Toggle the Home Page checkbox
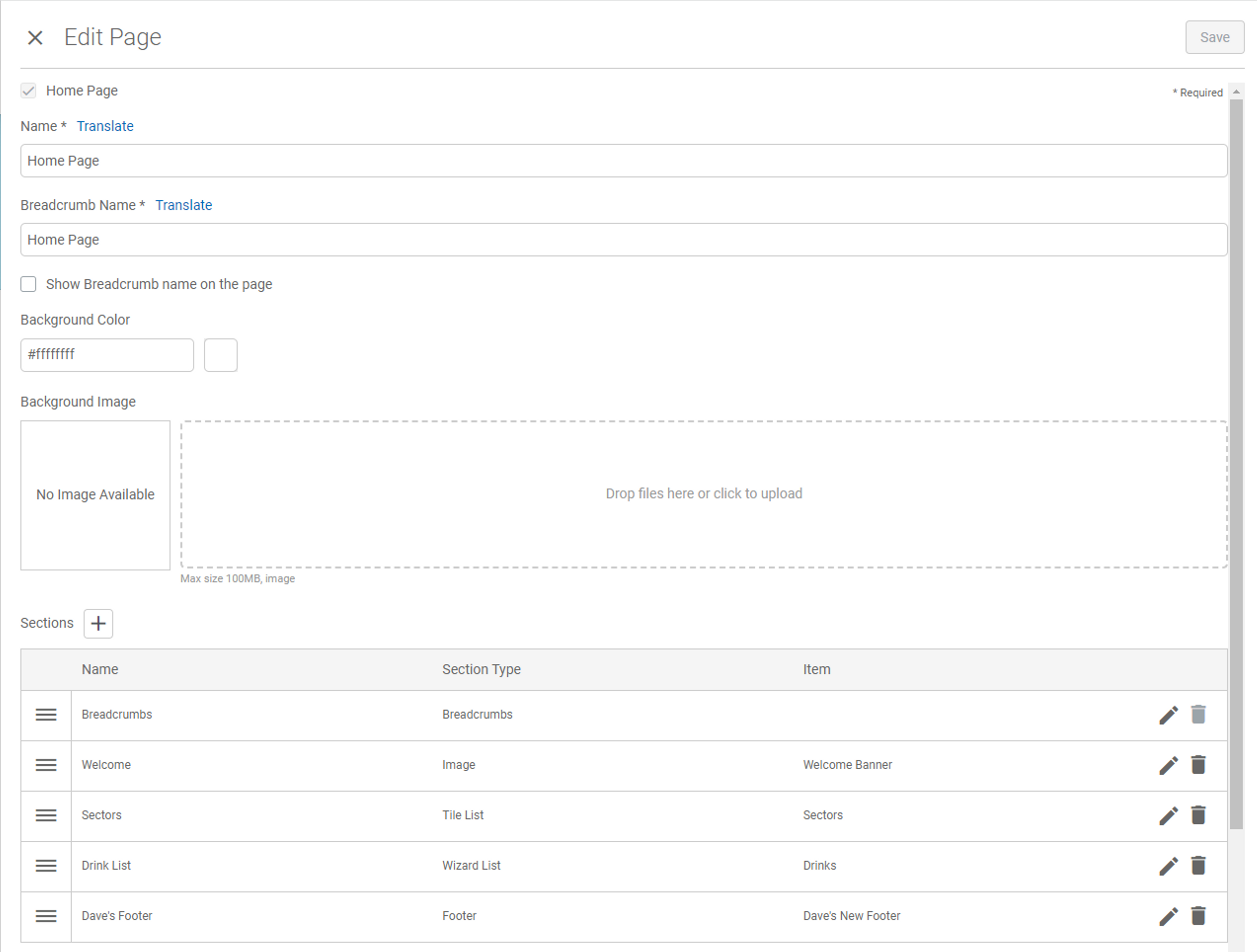The image size is (1257, 952). point(28,91)
